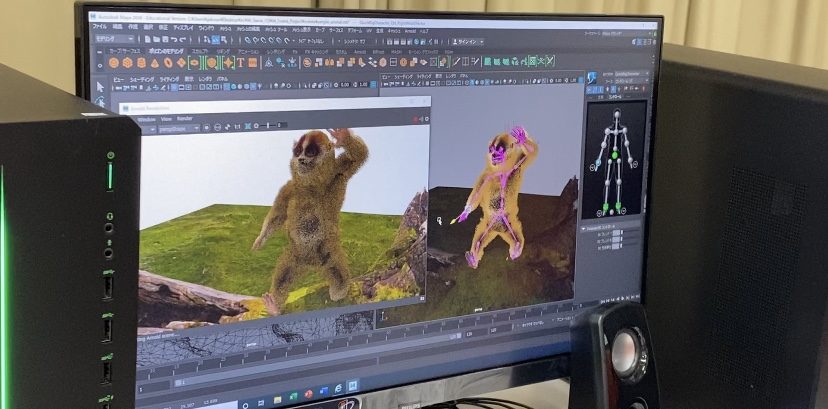
Task: Adjust the exposure slider in Arnold RenderView
Action: [x=270, y=124]
